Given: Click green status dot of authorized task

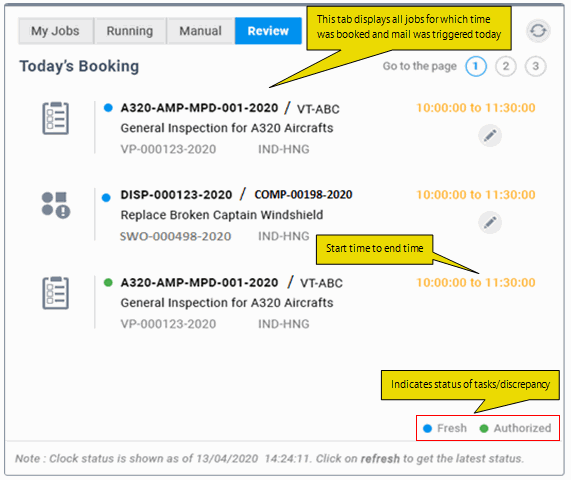Looking at the screenshot, I should [x=108, y=283].
